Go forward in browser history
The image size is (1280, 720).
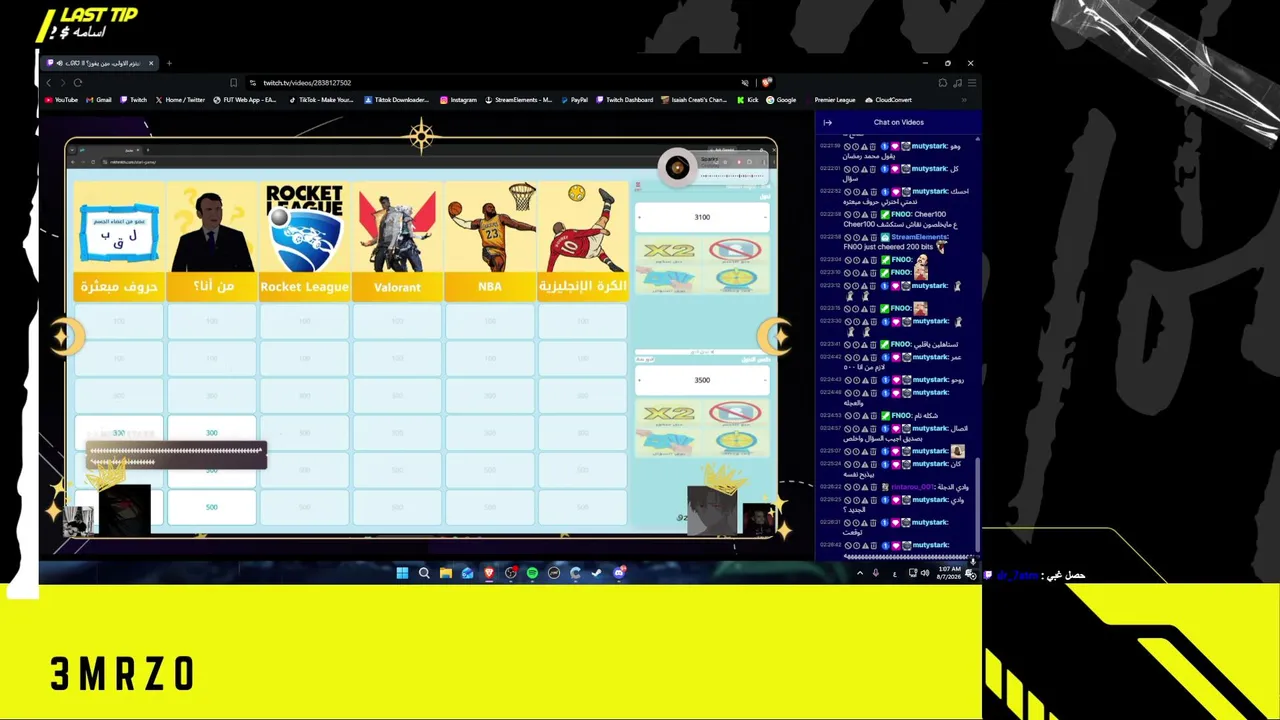[62, 83]
